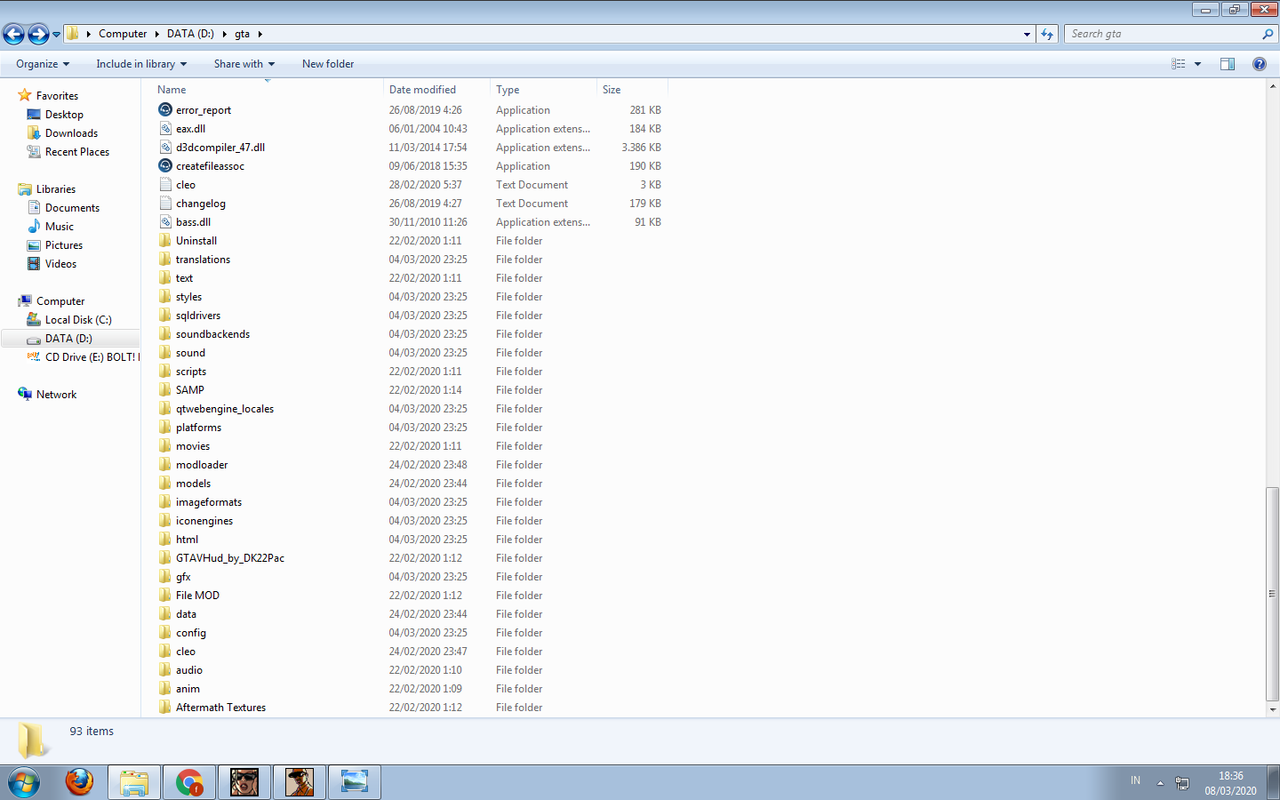Viewport: 1280px width, 800px height.
Task: Sort by the Date modified column header
Action: 439,90
